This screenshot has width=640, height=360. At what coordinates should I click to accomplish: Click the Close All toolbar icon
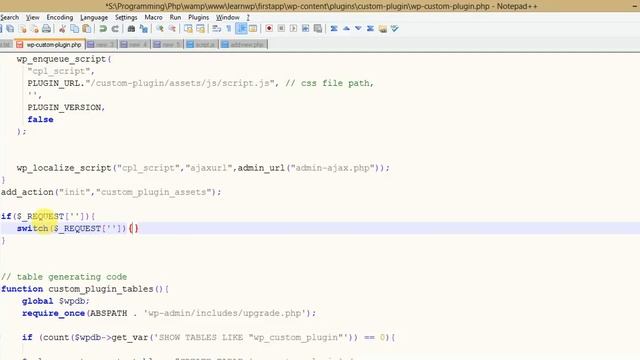(x=34, y=29)
